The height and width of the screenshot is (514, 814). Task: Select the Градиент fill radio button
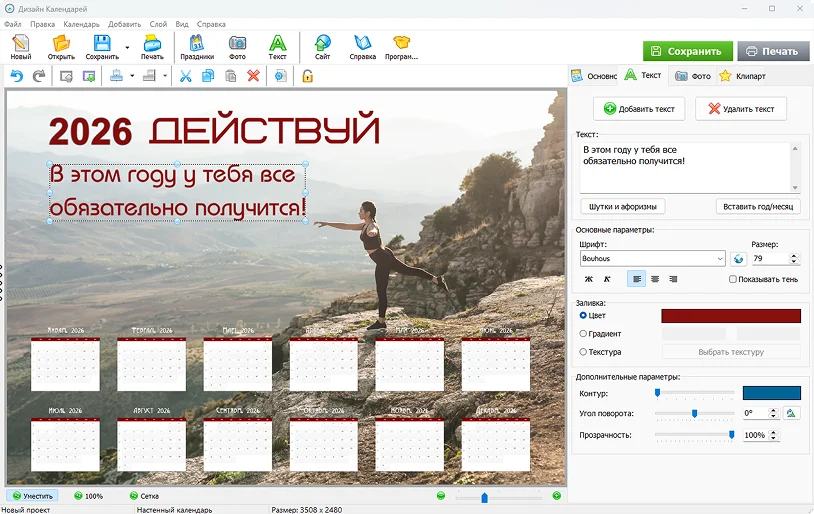point(584,334)
